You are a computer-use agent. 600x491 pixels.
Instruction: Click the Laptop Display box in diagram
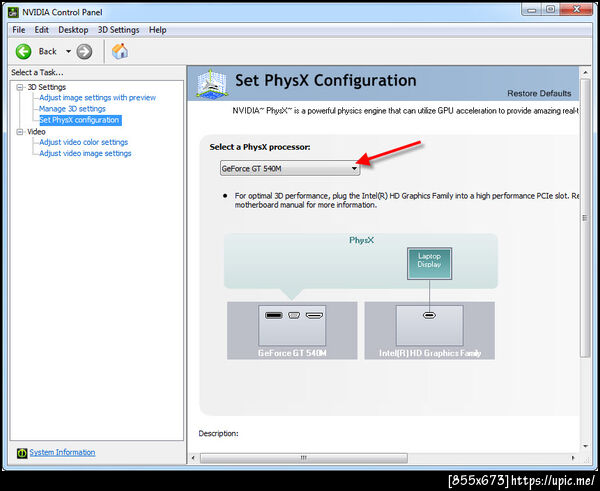(429, 263)
